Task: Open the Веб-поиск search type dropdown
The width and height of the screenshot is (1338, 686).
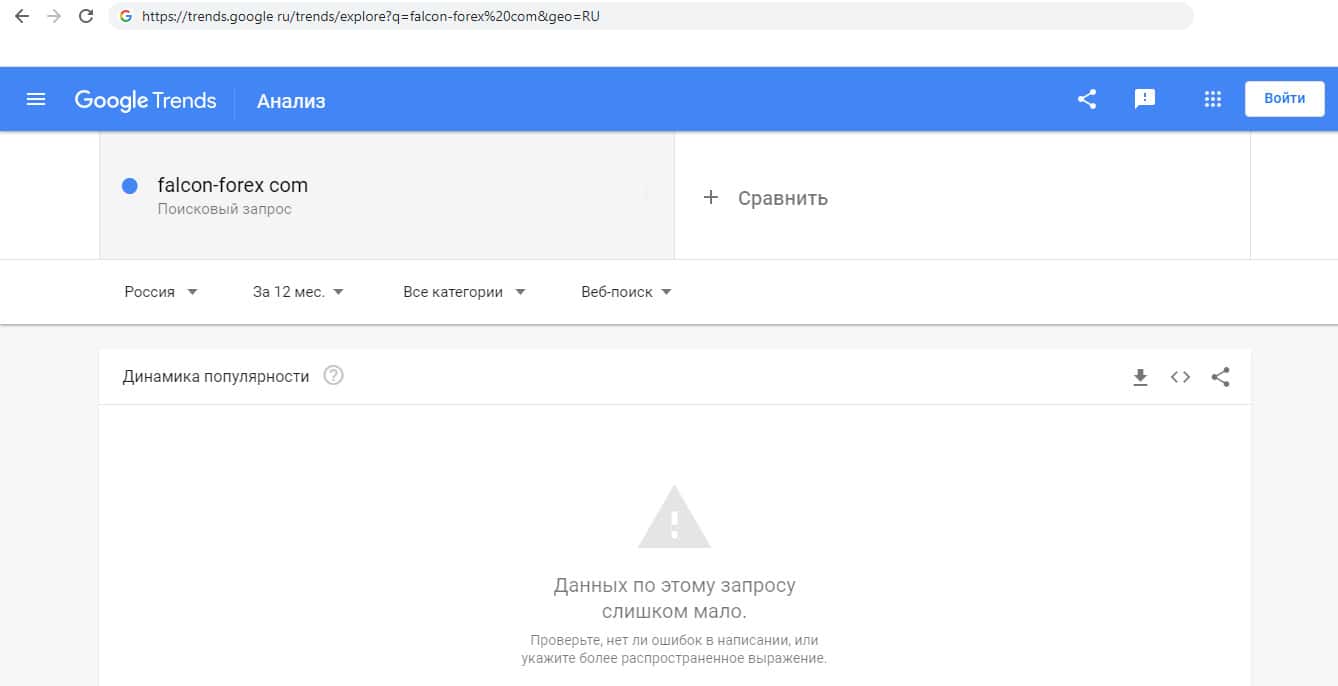Action: pyautogui.click(x=626, y=292)
